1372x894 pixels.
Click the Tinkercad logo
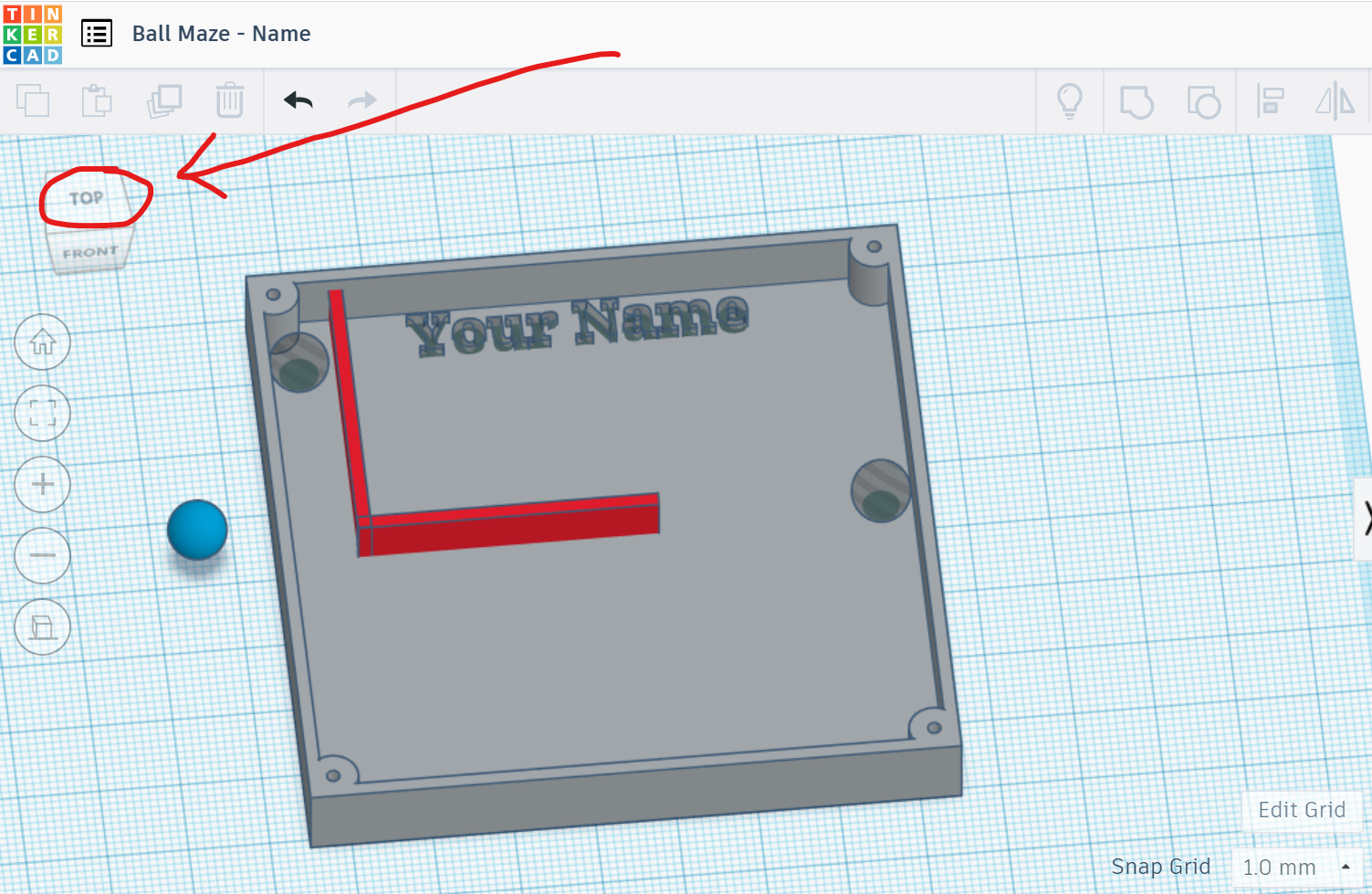tap(33, 33)
